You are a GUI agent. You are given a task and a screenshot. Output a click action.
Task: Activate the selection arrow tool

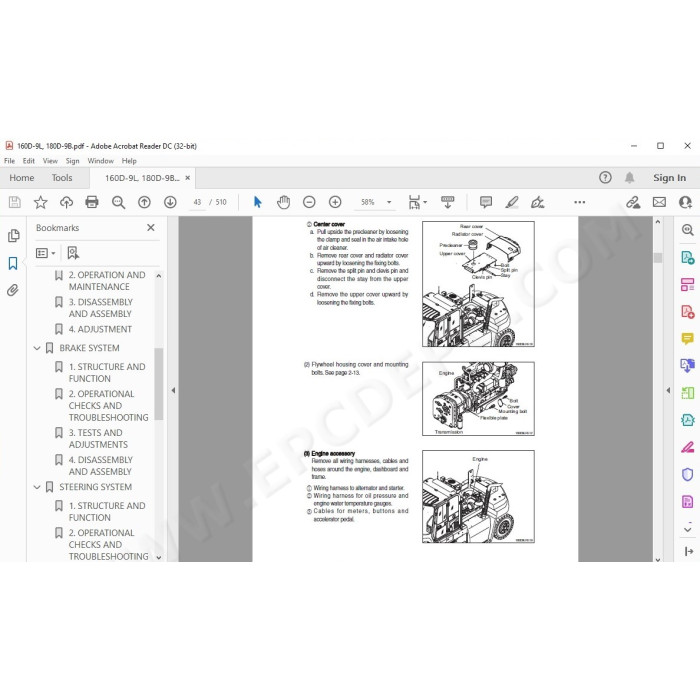point(258,202)
